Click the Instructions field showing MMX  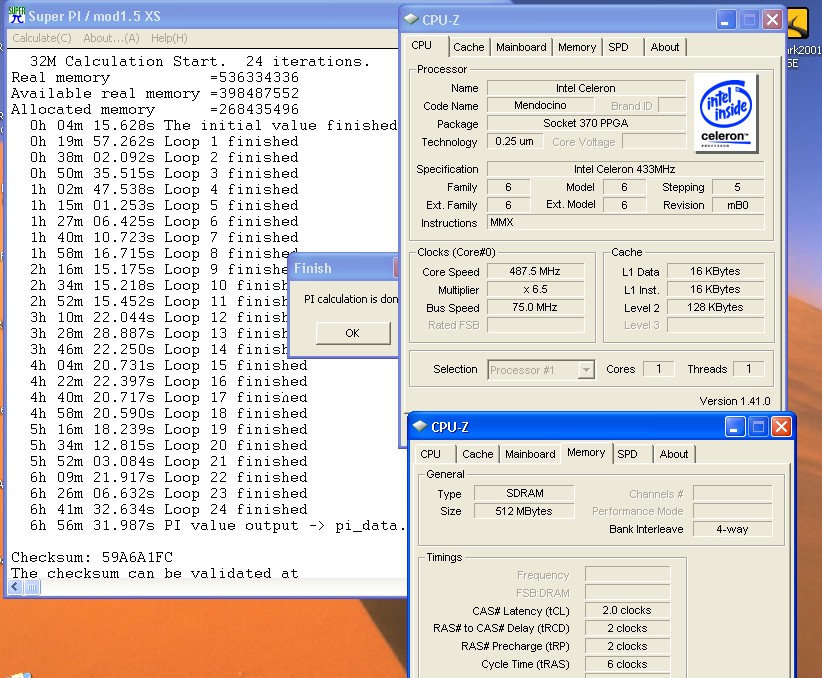[625, 222]
